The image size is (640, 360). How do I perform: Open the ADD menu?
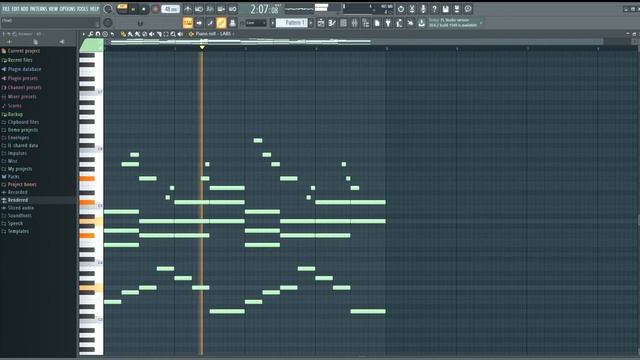coord(24,9)
